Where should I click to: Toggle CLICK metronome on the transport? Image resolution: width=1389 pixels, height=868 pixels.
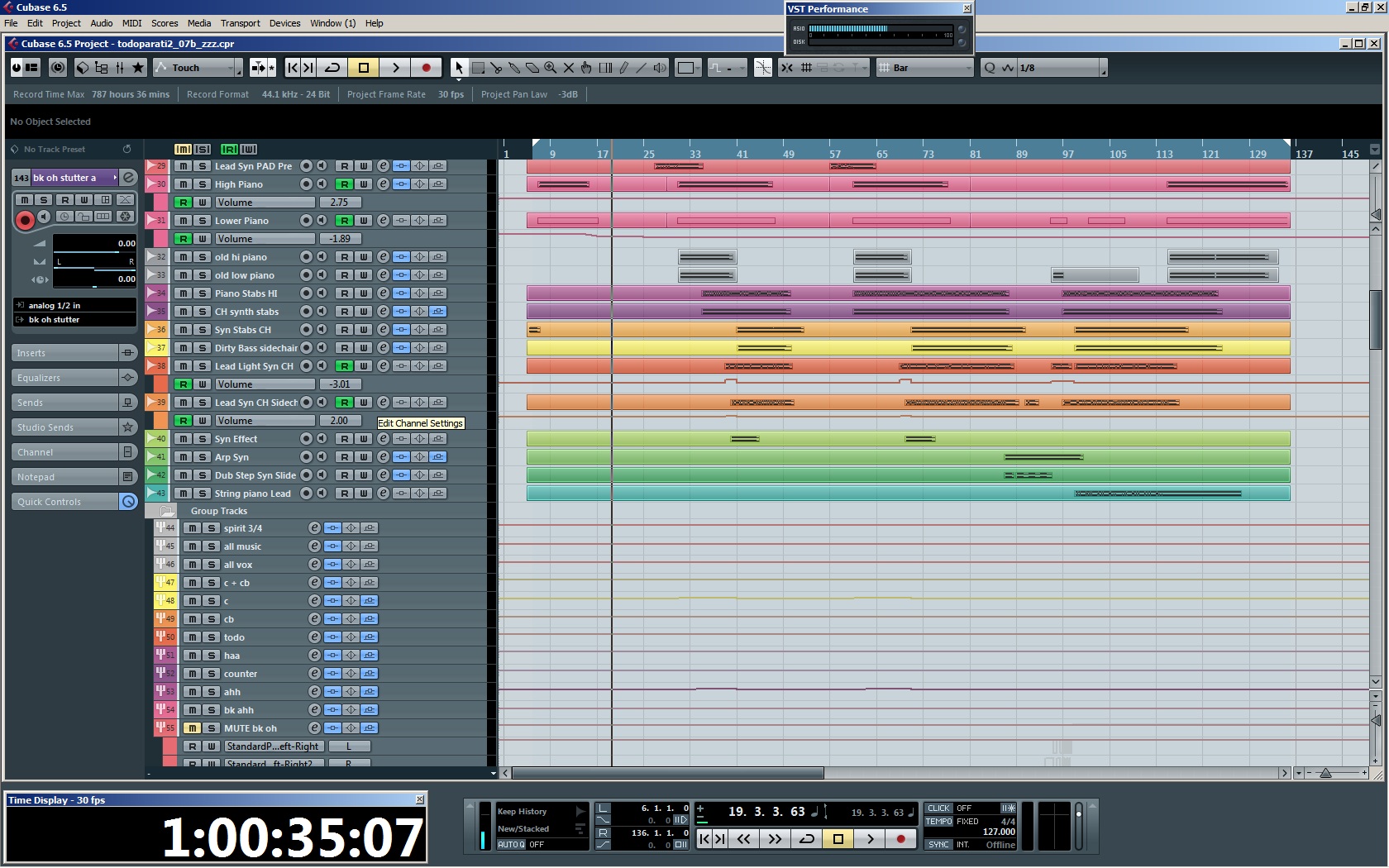point(938,808)
